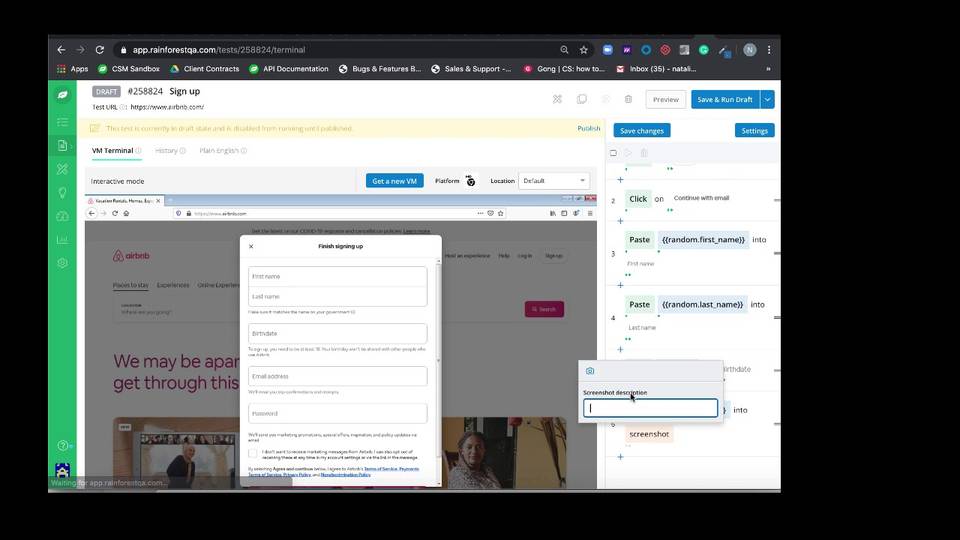The image size is (960, 540).
Task: Click the settings gear icon in sidebar
Action: pyautogui.click(x=62, y=263)
